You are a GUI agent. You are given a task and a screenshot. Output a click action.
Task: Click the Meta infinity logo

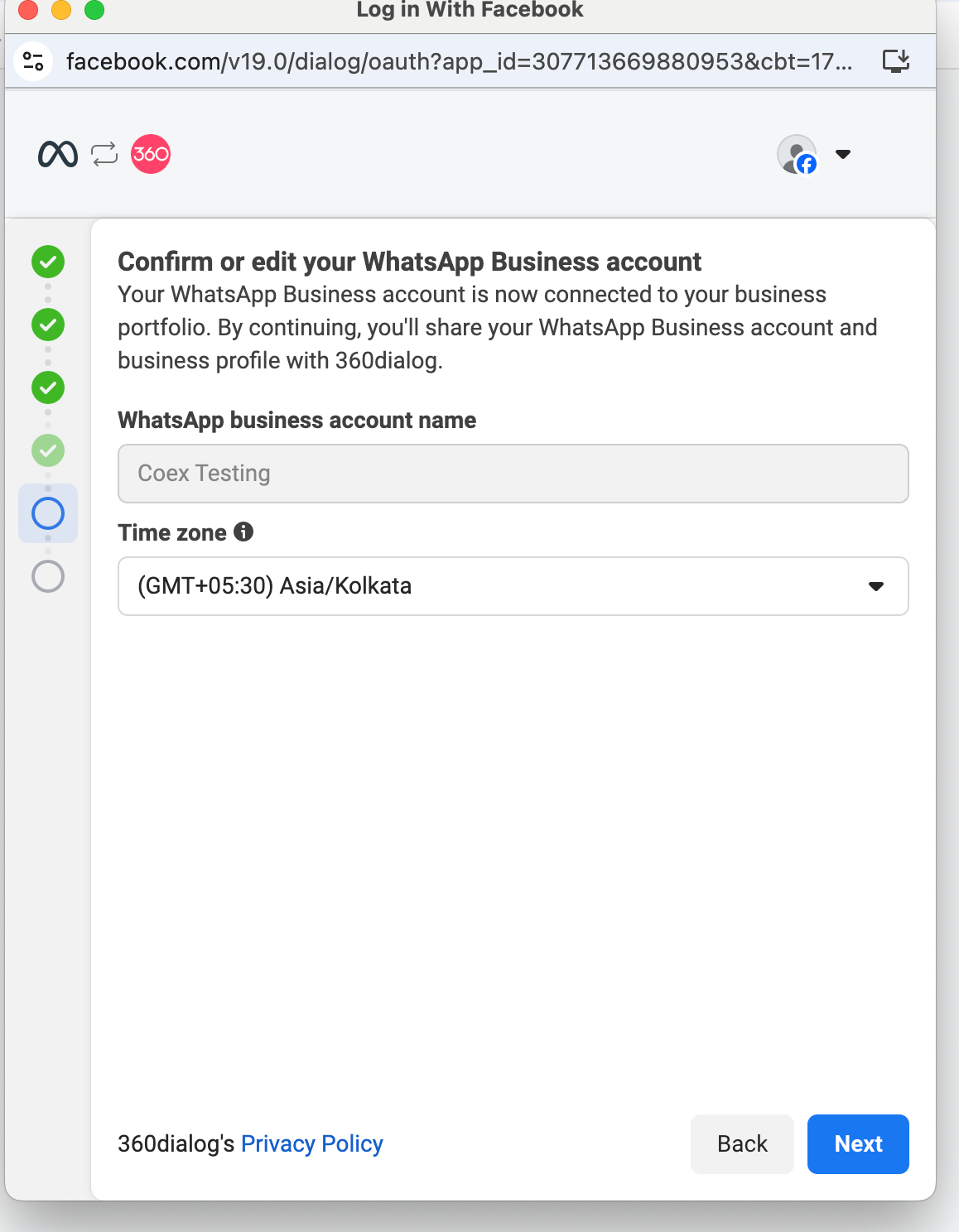pos(58,154)
